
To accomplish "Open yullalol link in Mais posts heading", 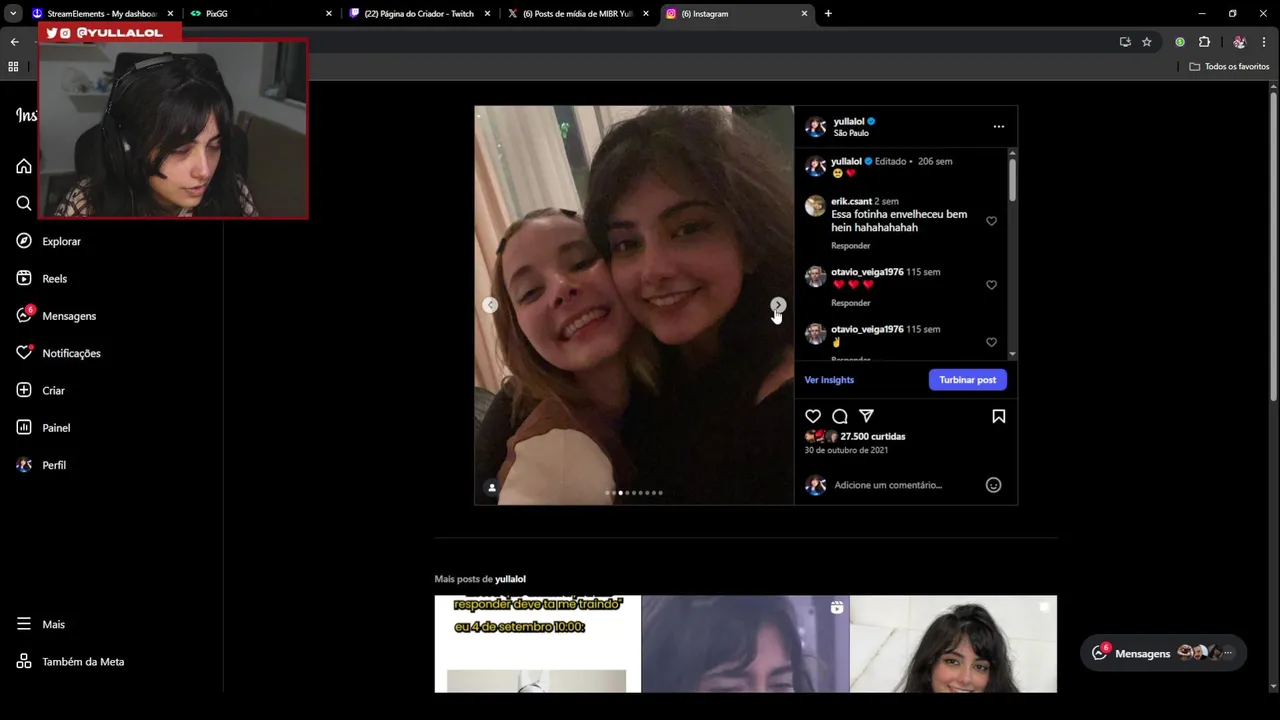I will [x=510, y=579].
